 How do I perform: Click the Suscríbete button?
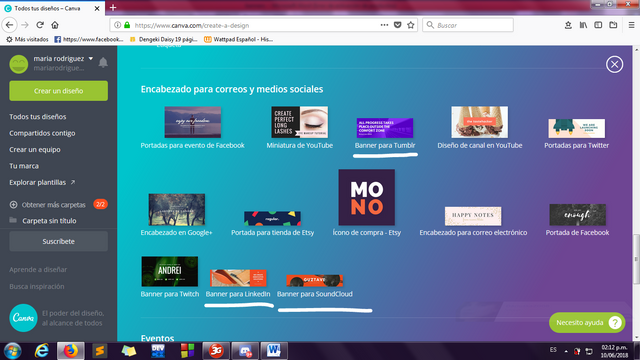point(58,241)
